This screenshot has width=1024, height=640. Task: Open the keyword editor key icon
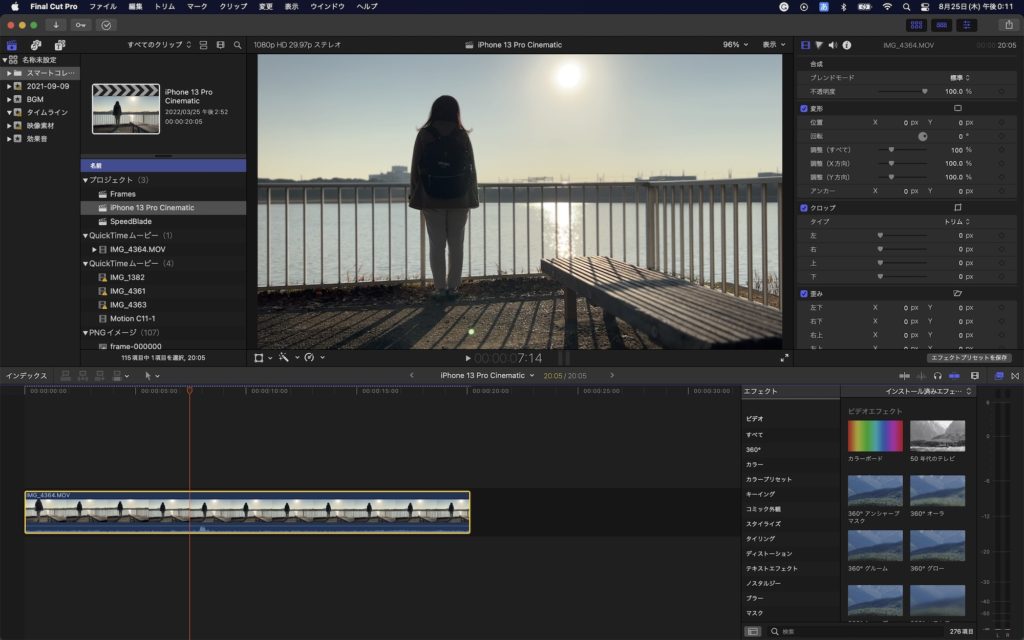[x=80, y=25]
